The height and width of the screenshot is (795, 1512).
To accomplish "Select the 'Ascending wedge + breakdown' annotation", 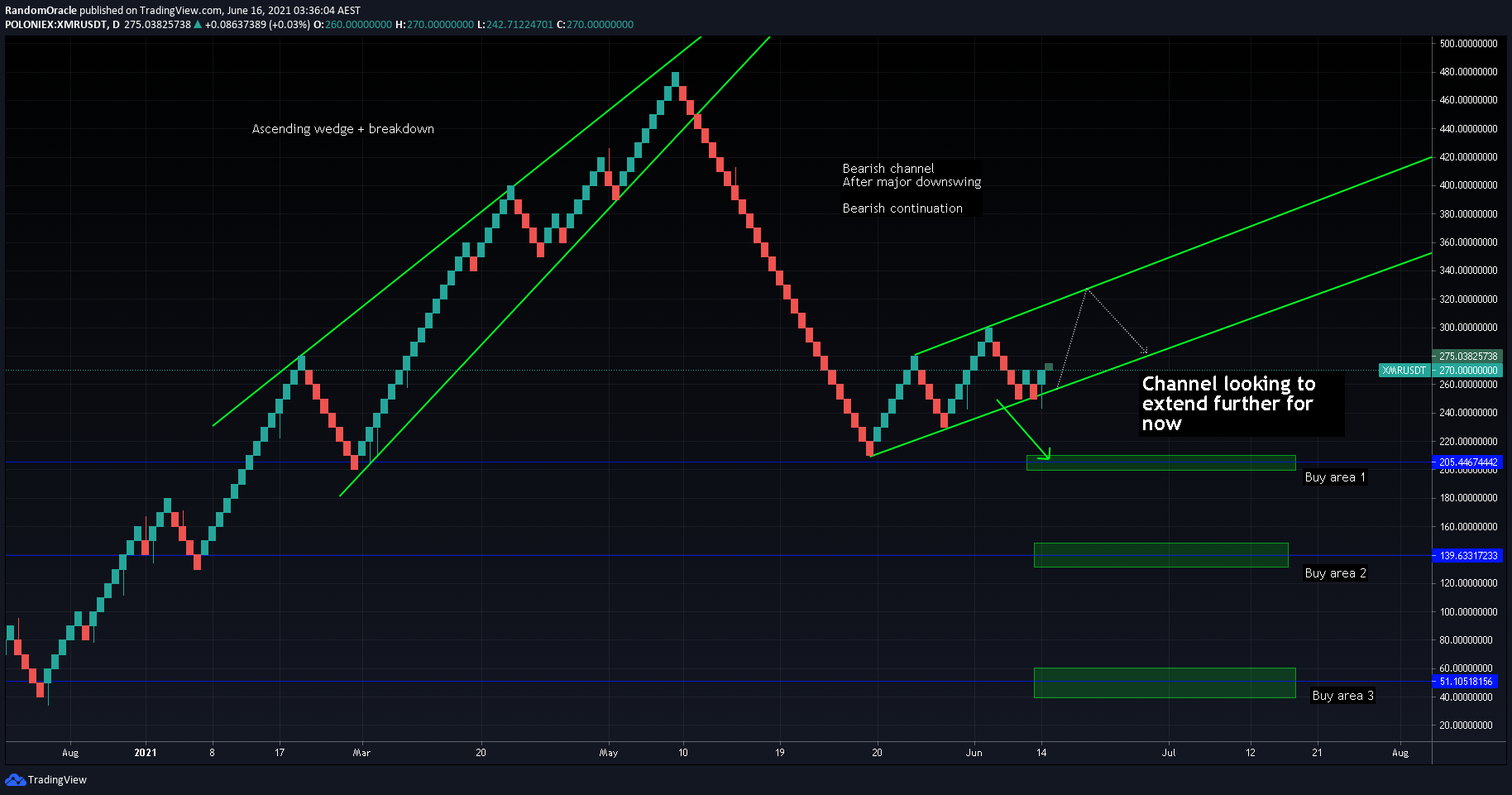I will pyautogui.click(x=343, y=129).
